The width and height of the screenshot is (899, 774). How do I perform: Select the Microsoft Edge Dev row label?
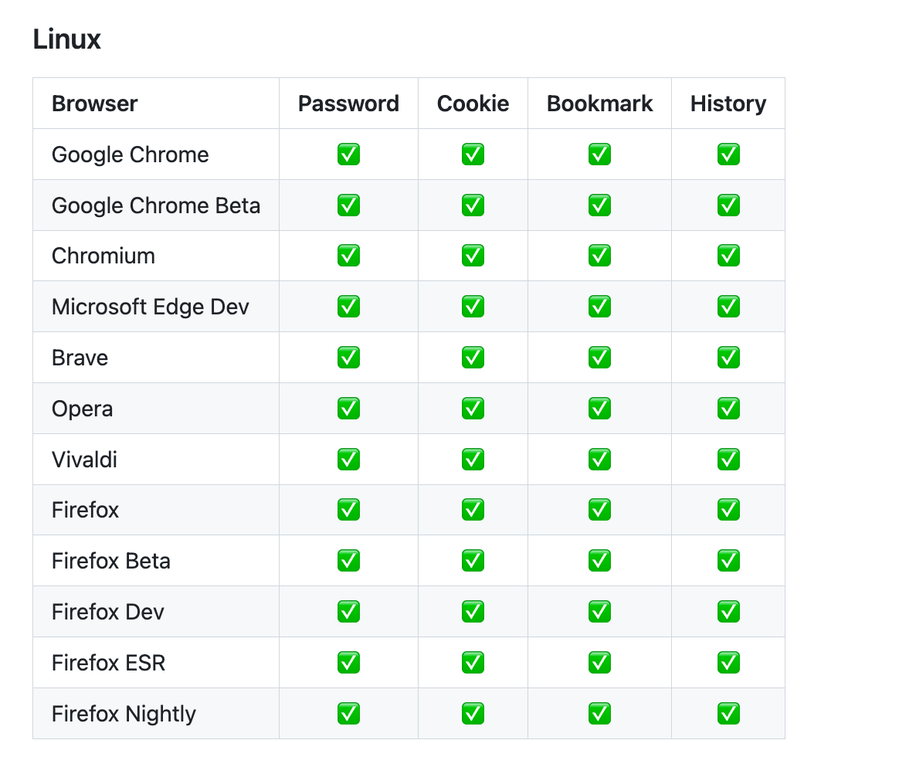150,307
